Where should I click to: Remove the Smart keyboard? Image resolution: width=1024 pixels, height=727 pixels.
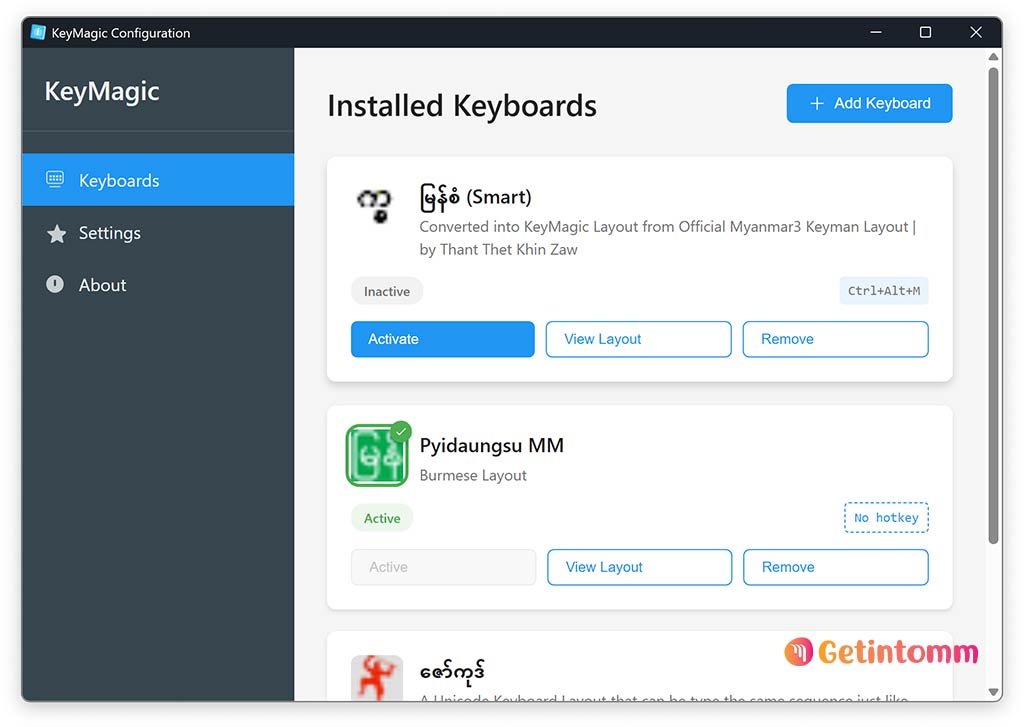coord(835,339)
